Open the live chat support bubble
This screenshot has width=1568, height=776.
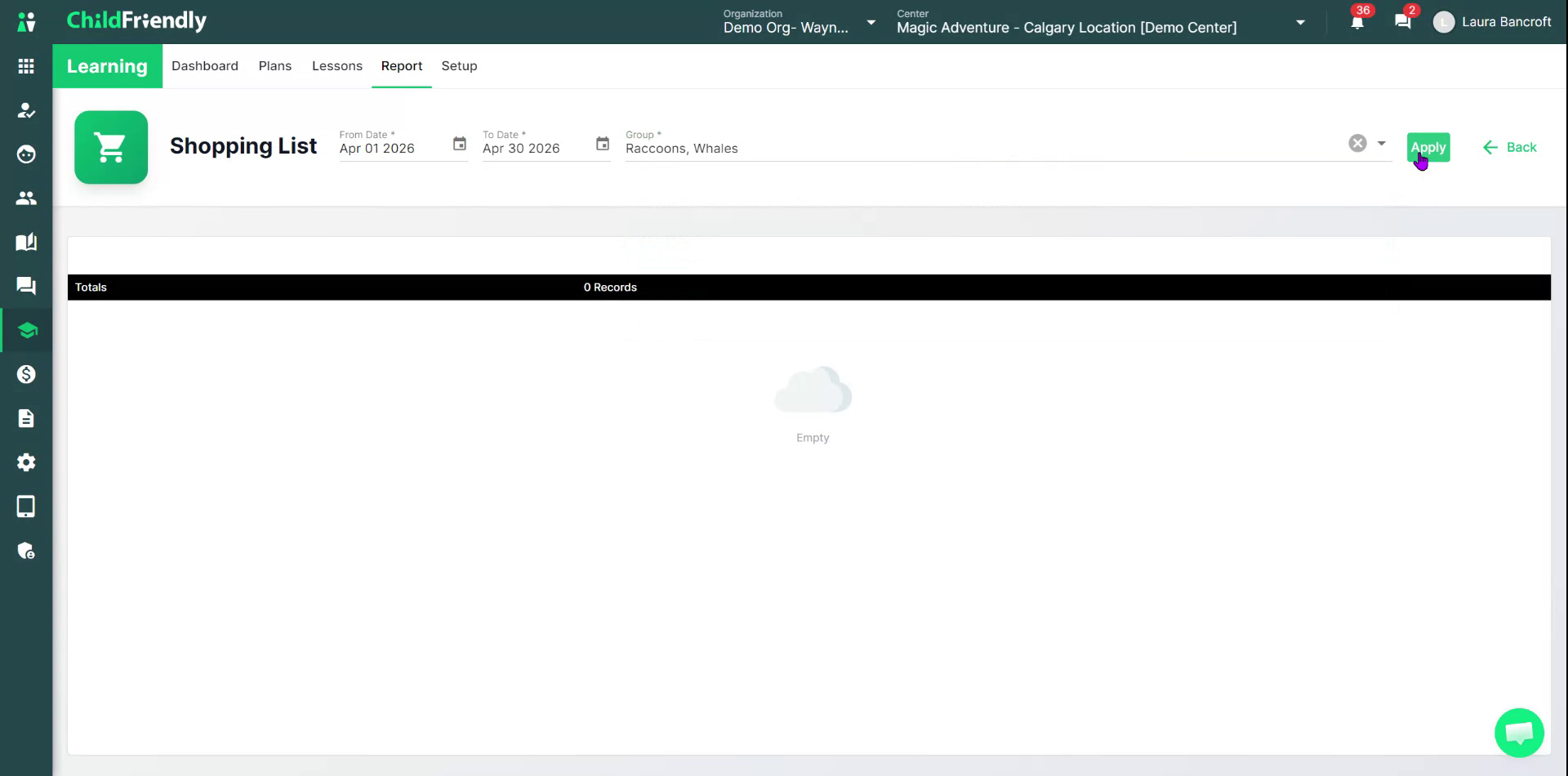(x=1519, y=733)
